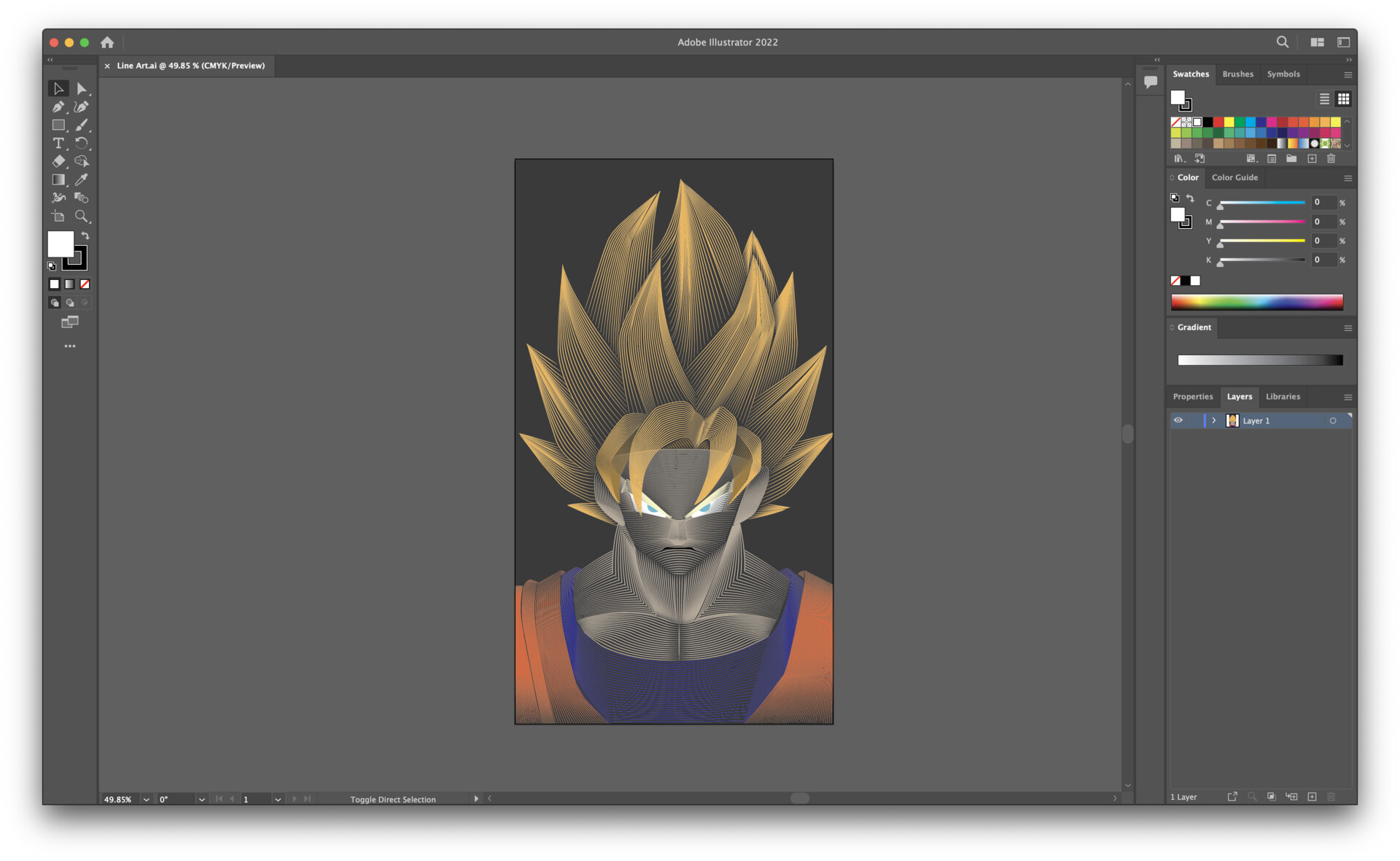Delete swatch via trash icon

[1331, 159]
